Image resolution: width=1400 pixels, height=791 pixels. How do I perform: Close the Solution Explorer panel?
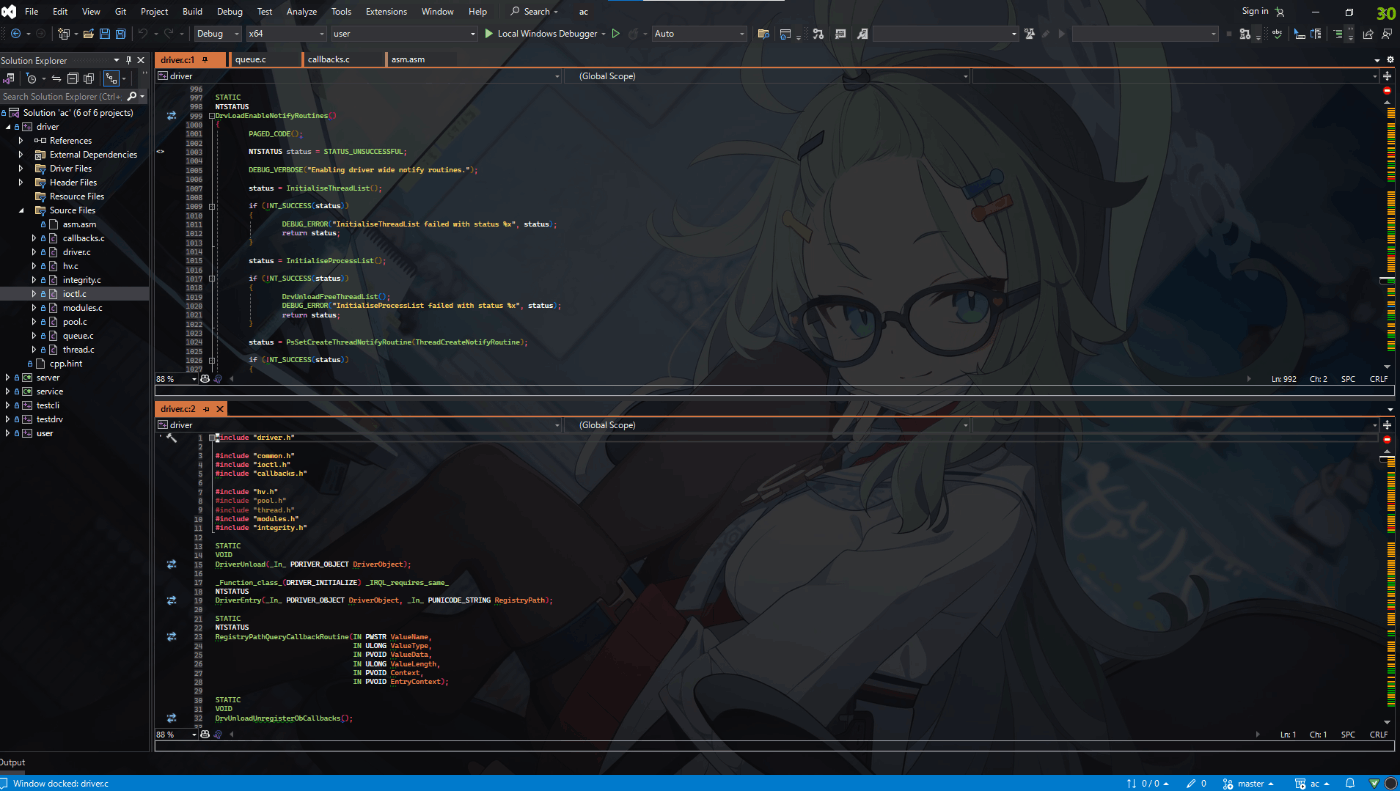coord(141,60)
